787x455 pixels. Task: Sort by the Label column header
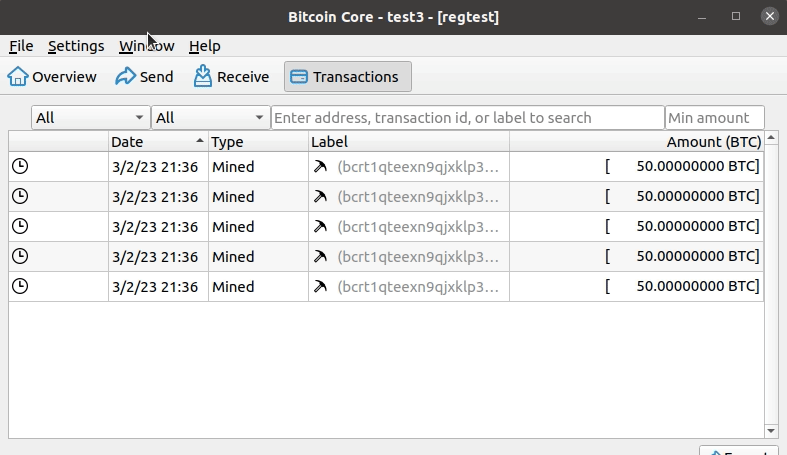409,142
